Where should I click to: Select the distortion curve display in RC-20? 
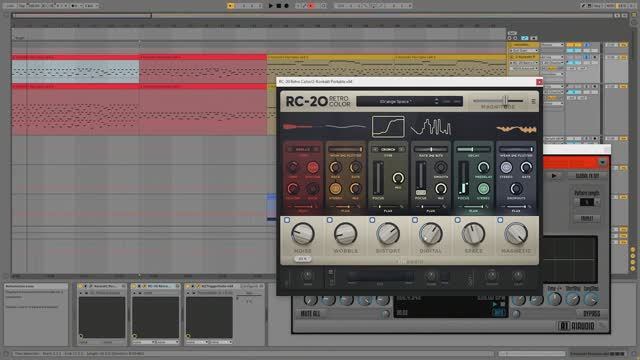388,127
